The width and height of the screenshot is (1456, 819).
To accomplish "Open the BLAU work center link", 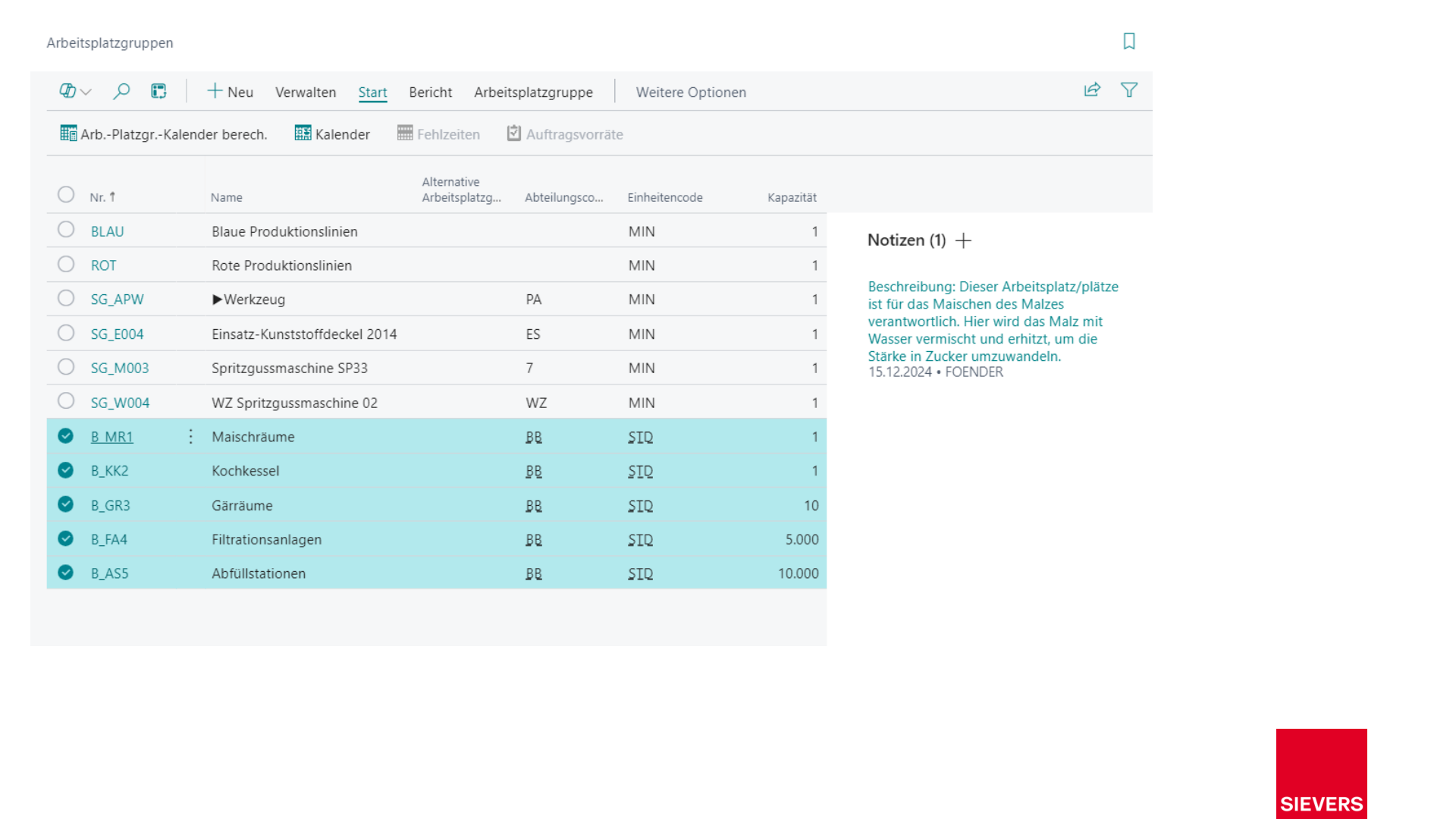I will 107,231.
